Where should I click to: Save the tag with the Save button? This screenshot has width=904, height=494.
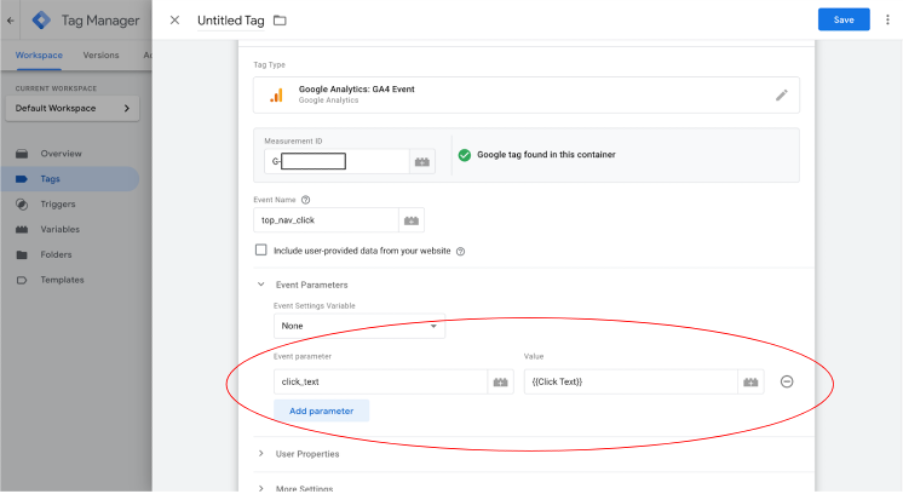click(x=843, y=20)
